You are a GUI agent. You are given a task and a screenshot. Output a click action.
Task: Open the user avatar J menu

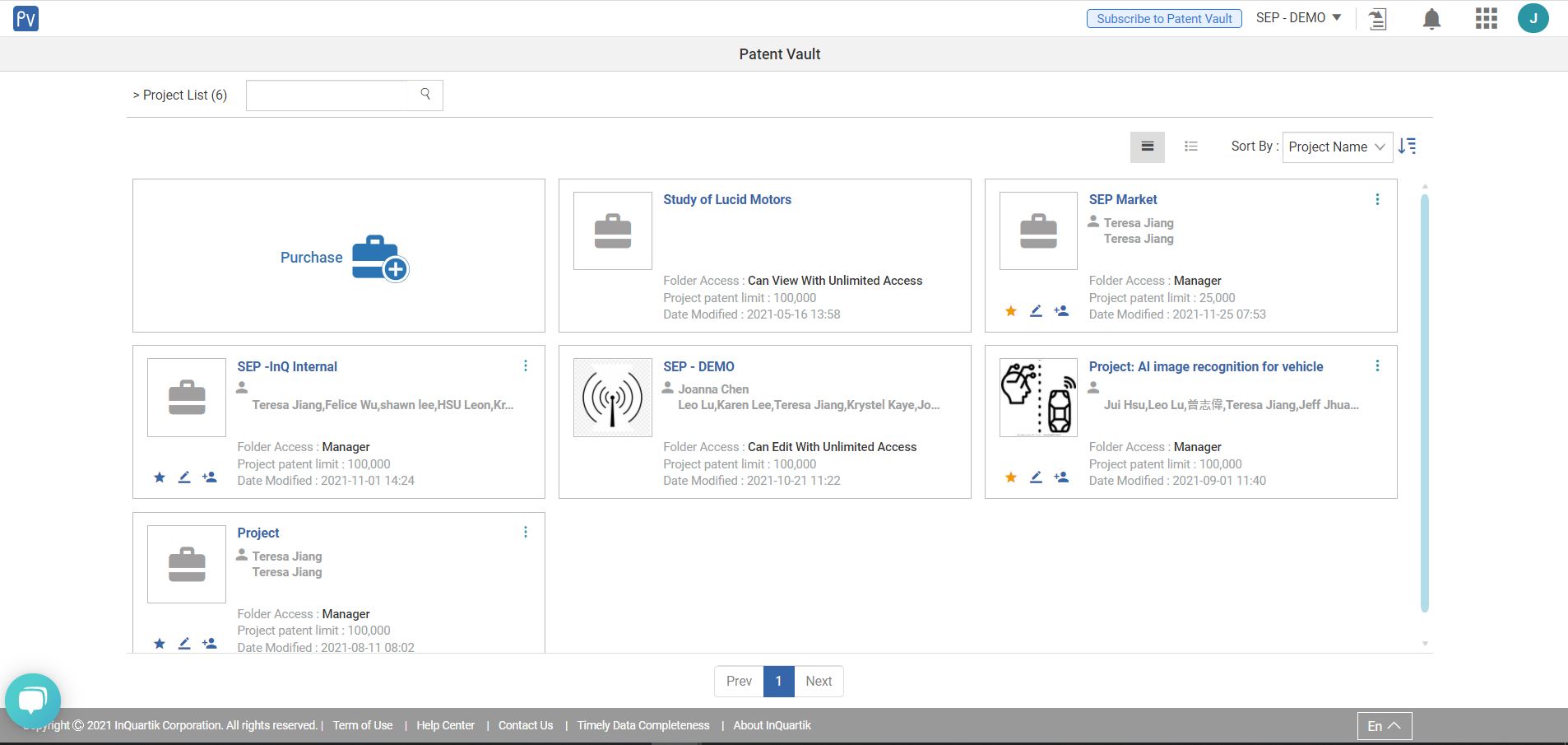[1533, 18]
